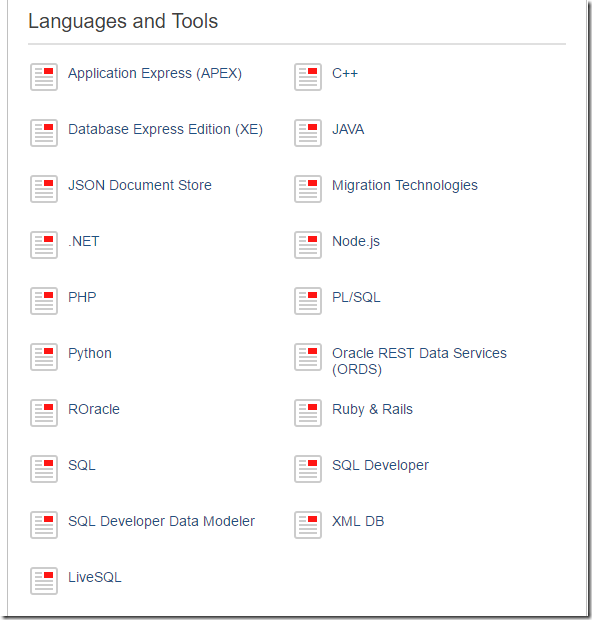Click the document icon beside JSON Document Store
592x620 pixels.
tap(44, 189)
